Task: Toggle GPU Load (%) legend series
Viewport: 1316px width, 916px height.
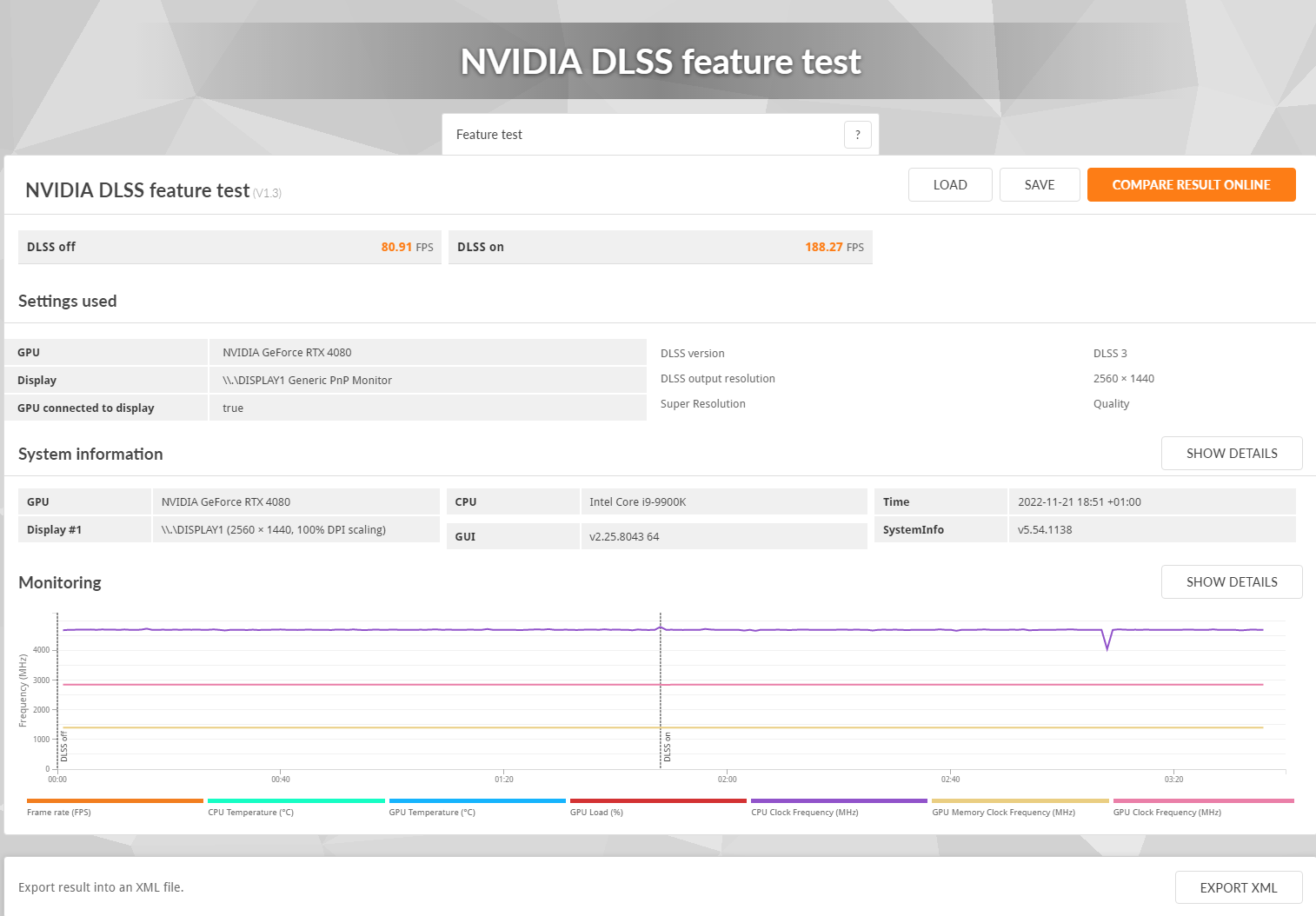Action: (658, 808)
